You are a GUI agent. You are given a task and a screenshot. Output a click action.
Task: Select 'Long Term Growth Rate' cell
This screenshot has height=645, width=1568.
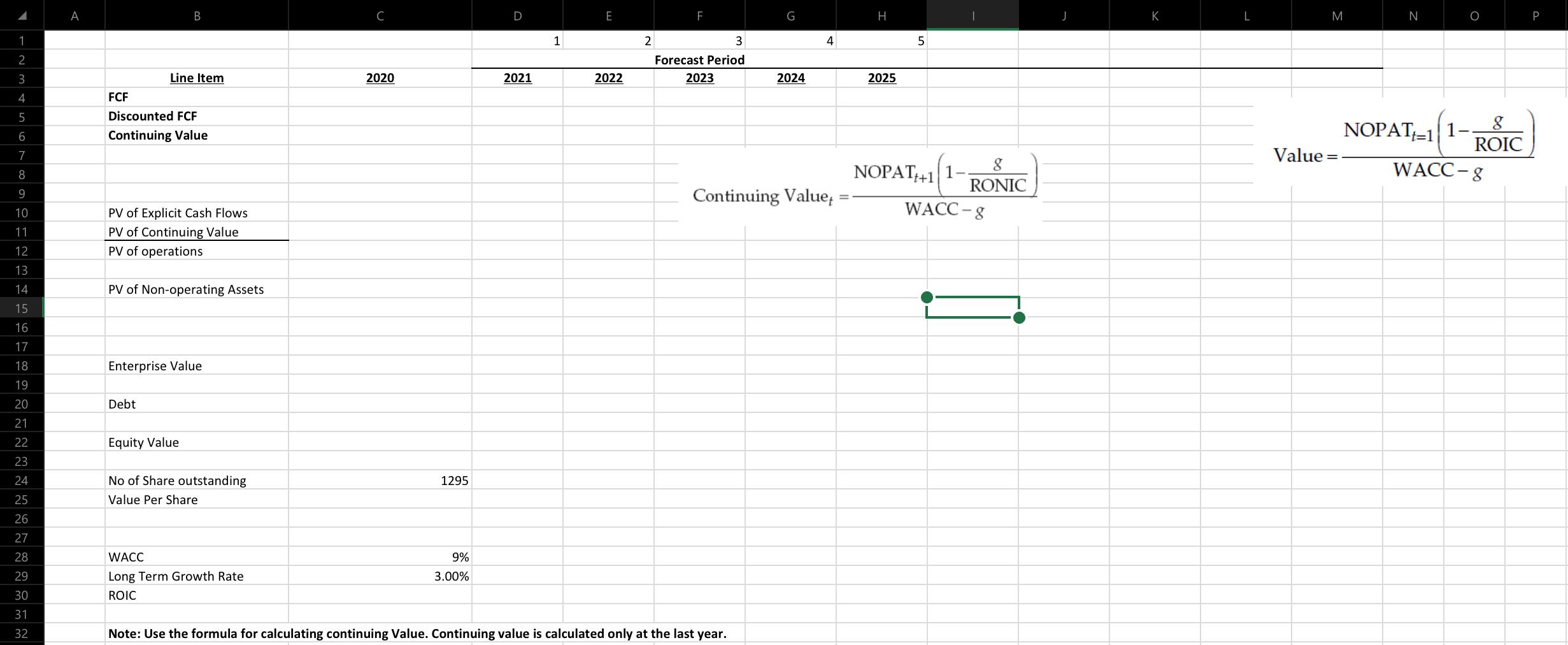(x=197, y=576)
